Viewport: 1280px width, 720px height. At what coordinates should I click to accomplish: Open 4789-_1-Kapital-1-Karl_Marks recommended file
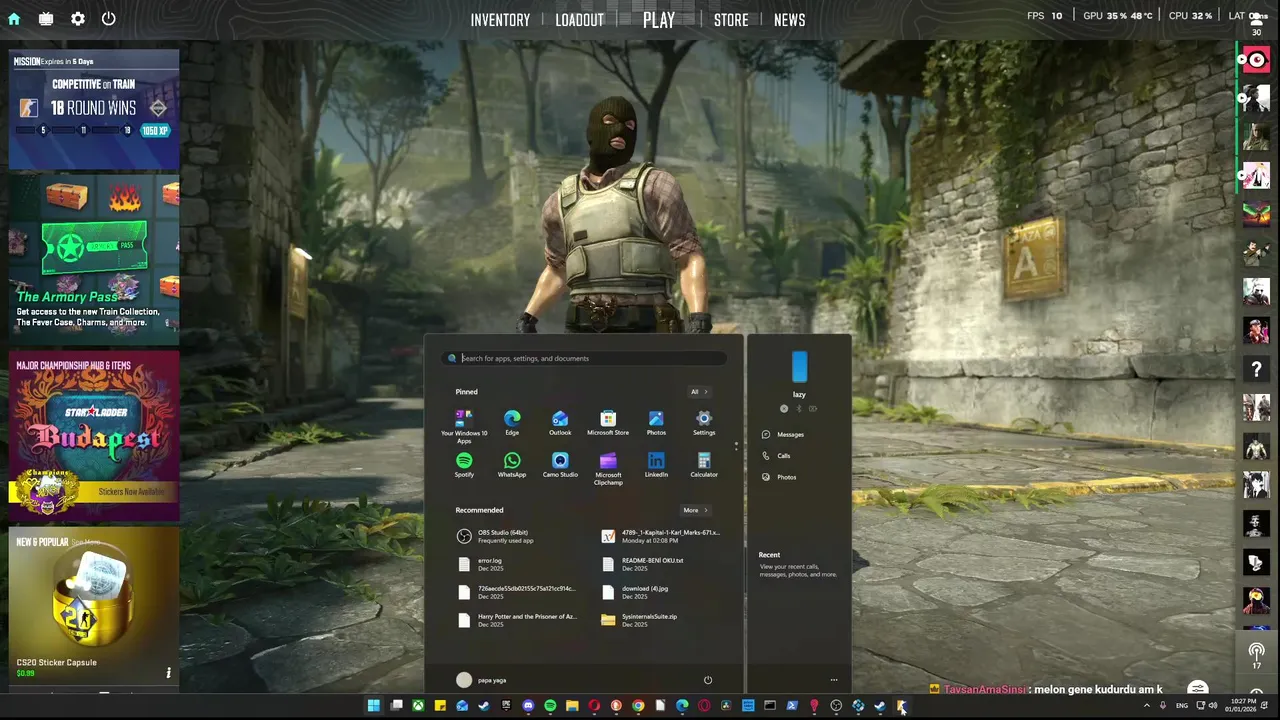660,536
